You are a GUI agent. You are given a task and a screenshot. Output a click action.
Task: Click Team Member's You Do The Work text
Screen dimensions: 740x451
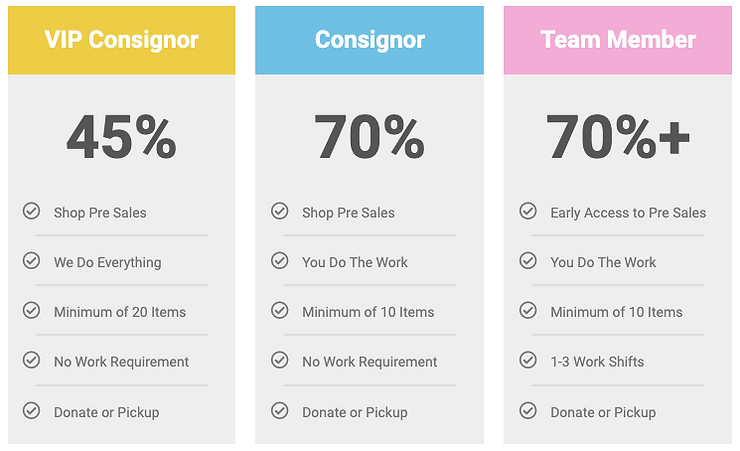click(603, 263)
